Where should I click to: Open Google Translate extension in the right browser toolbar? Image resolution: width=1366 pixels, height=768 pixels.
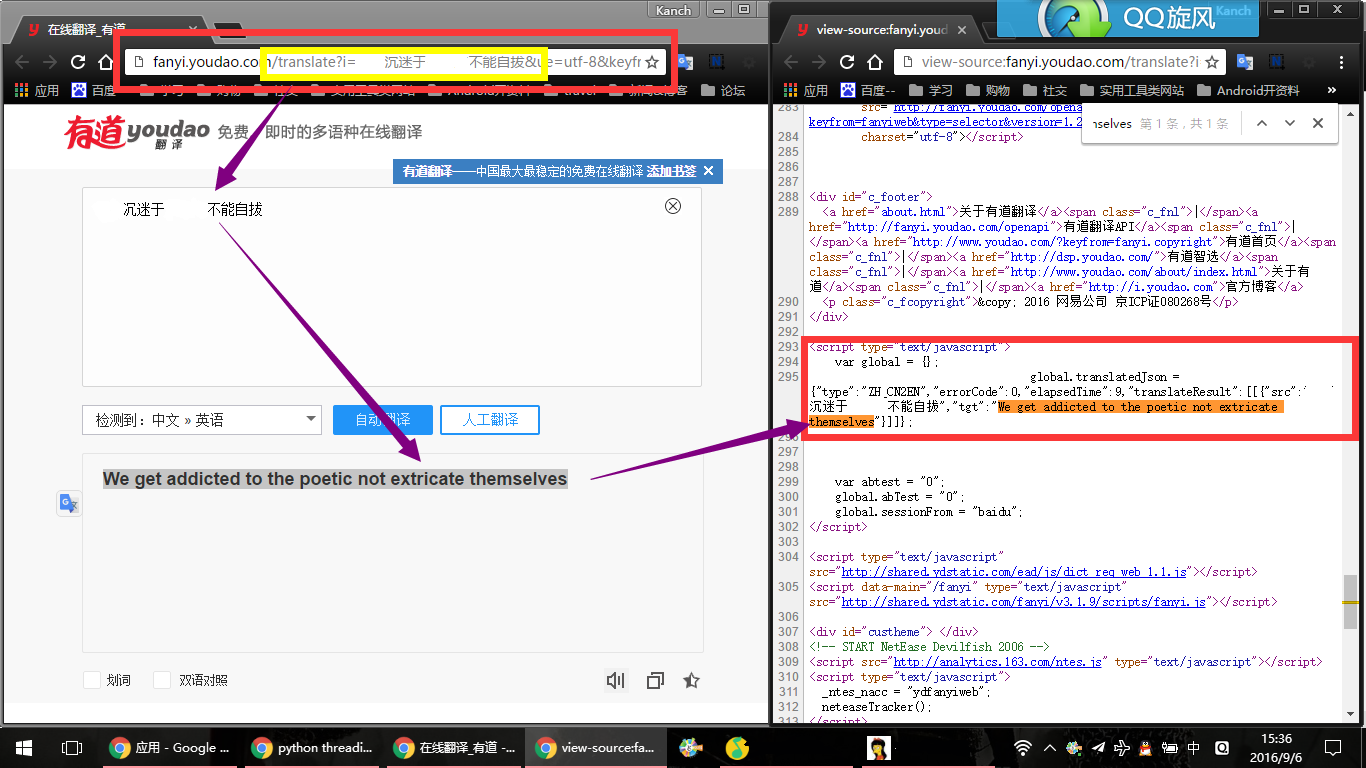1245,62
